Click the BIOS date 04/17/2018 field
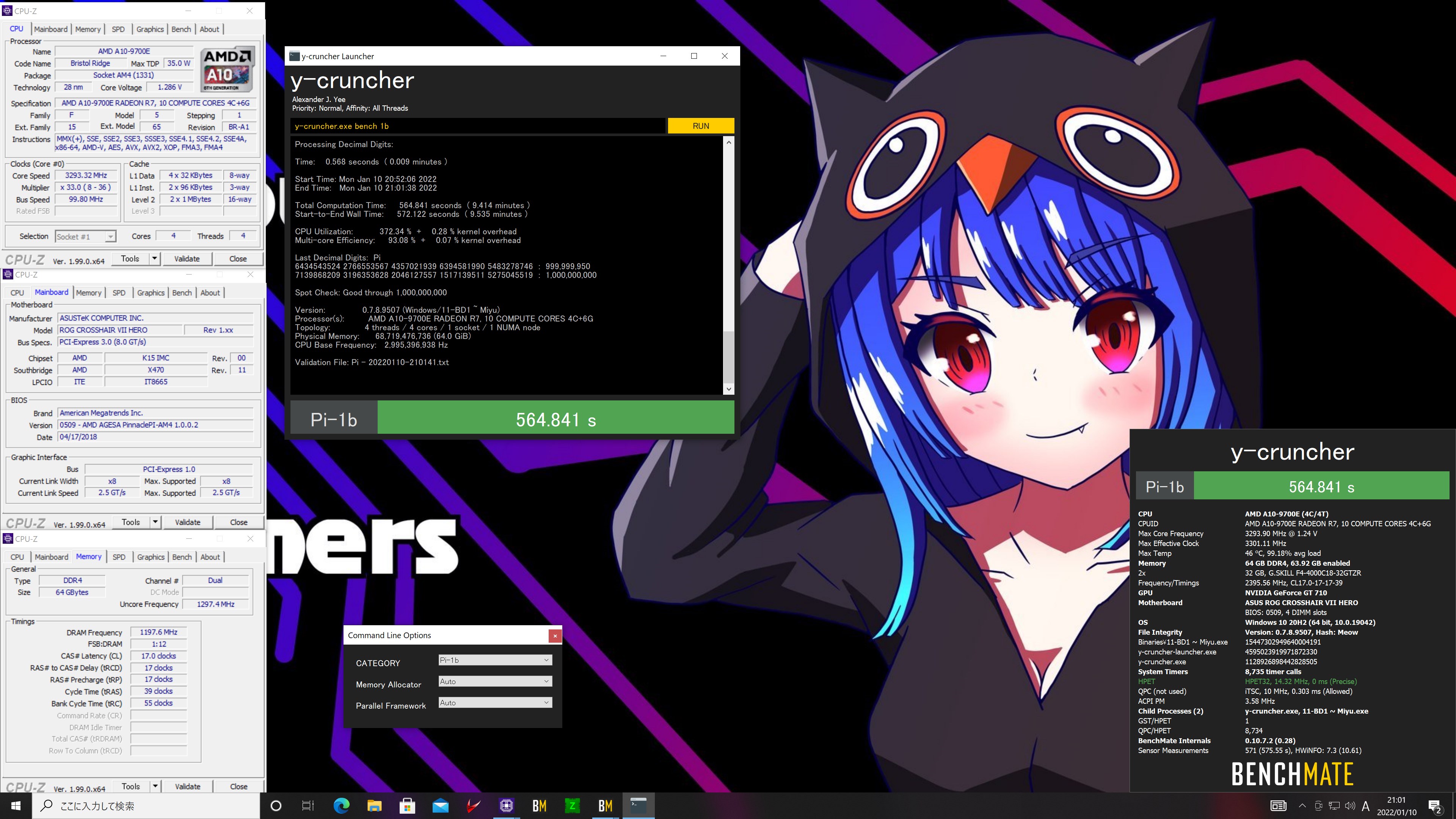This screenshot has width=1456, height=819. click(x=155, y=437)
